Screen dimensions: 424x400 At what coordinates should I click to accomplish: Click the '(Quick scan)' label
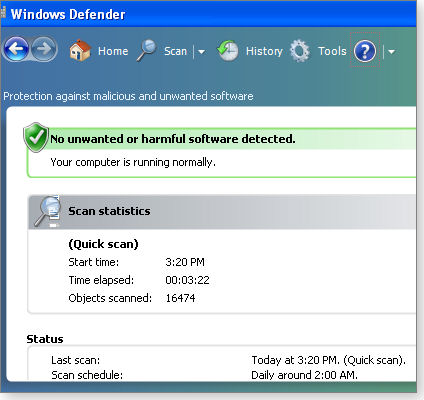click(x=103, y=244)
